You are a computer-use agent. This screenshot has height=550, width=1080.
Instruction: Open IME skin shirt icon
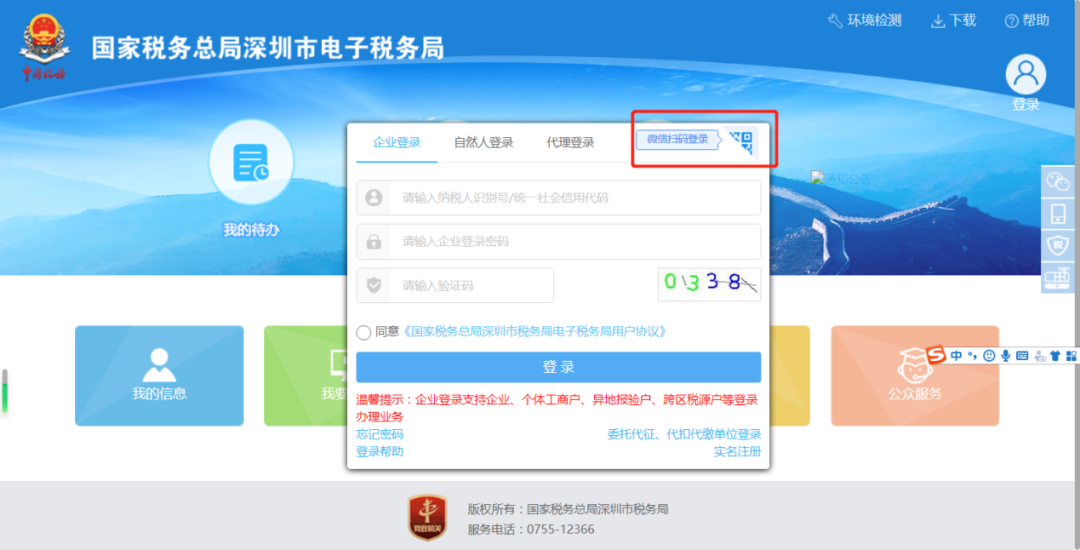click(x=1055, y=355)
